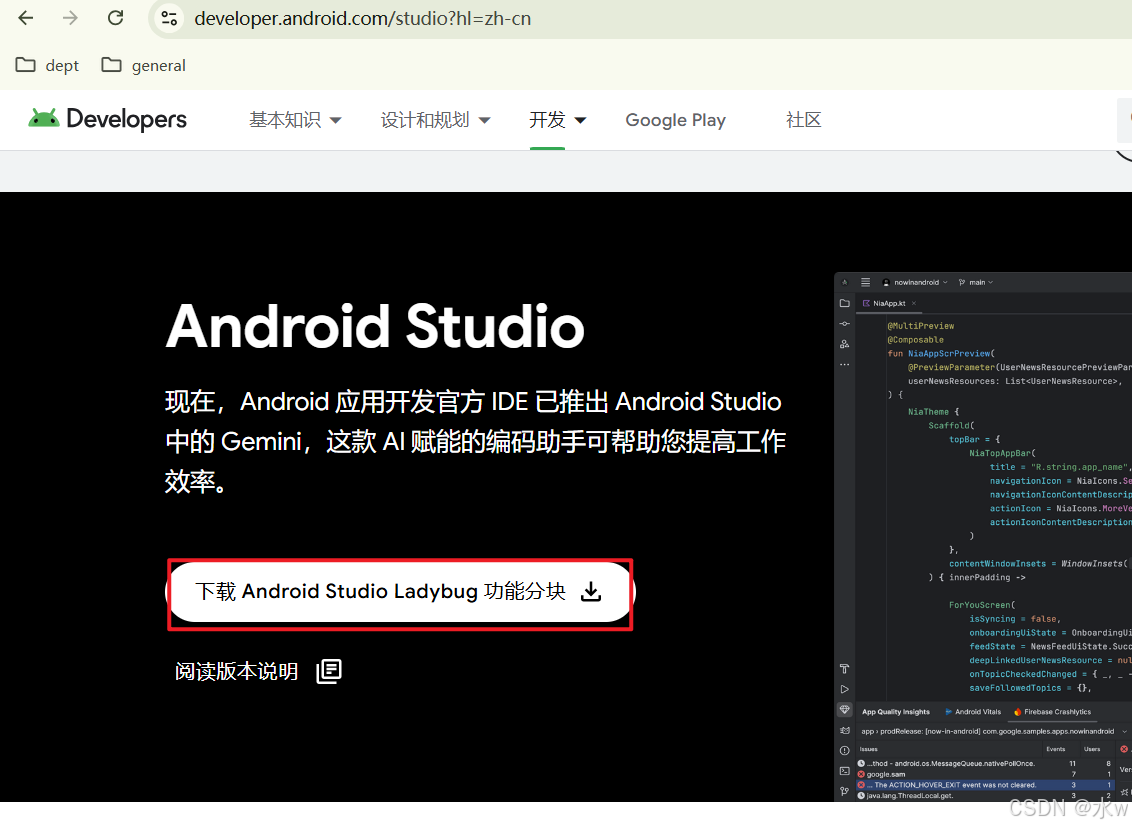1132x828 pixels.
Task: Click the Android Developers logo
Action: tap(108, 119)
